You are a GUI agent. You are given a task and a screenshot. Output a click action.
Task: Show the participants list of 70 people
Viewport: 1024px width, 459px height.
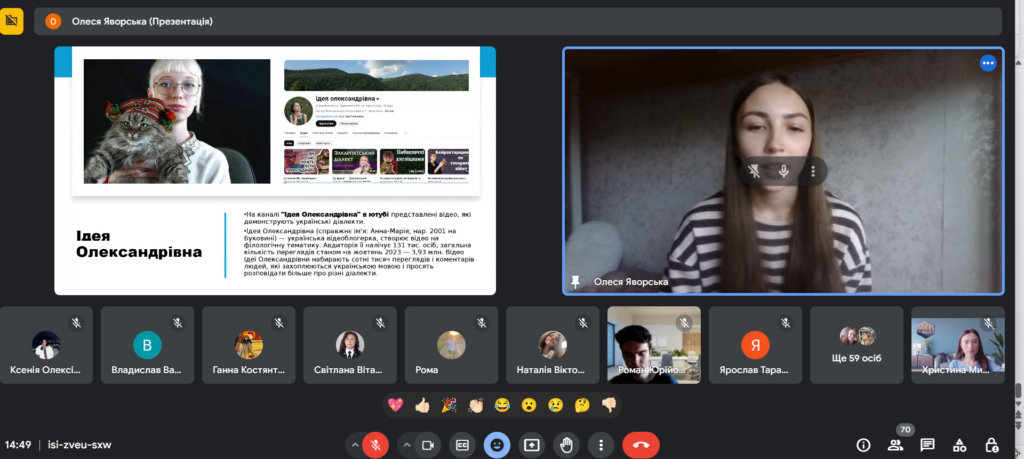click(x=895, y=445)
